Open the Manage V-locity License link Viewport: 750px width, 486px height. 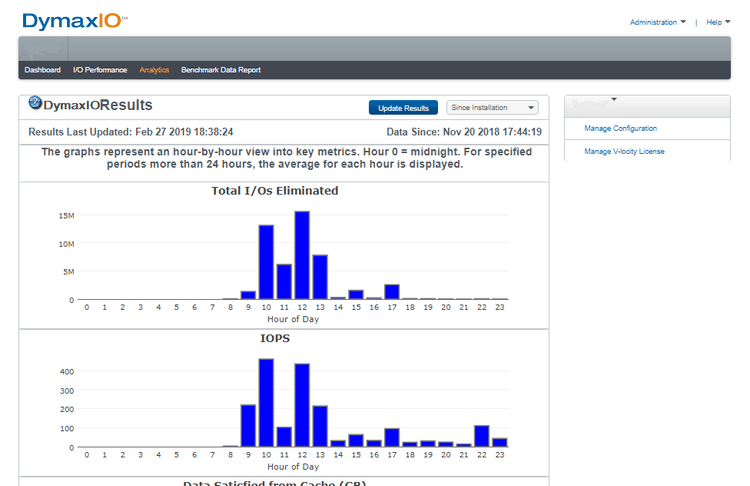[624, 151]
